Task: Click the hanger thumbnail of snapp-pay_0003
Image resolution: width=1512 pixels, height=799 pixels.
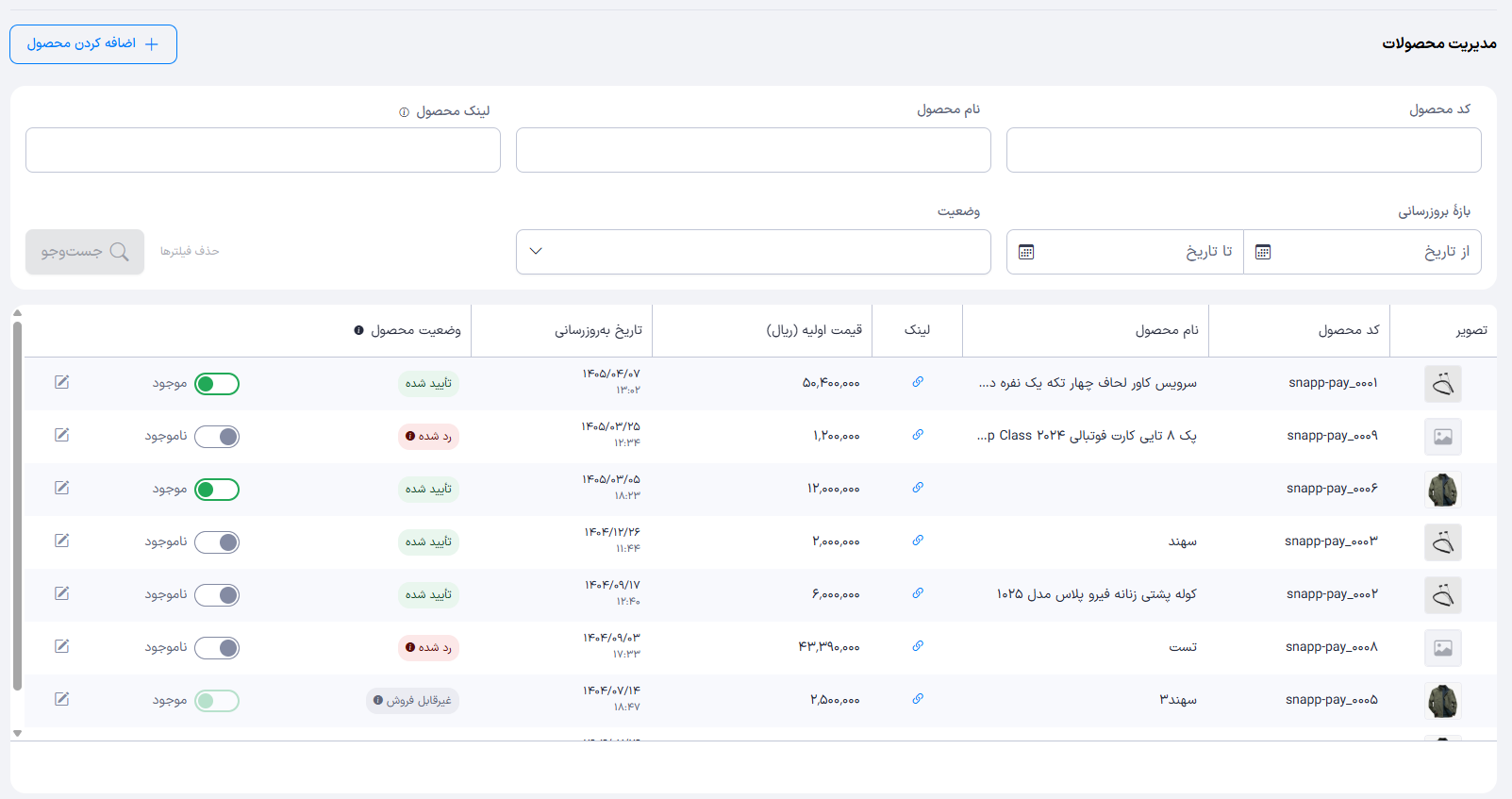Action: pyautogui.click(x=1443, y=542)
